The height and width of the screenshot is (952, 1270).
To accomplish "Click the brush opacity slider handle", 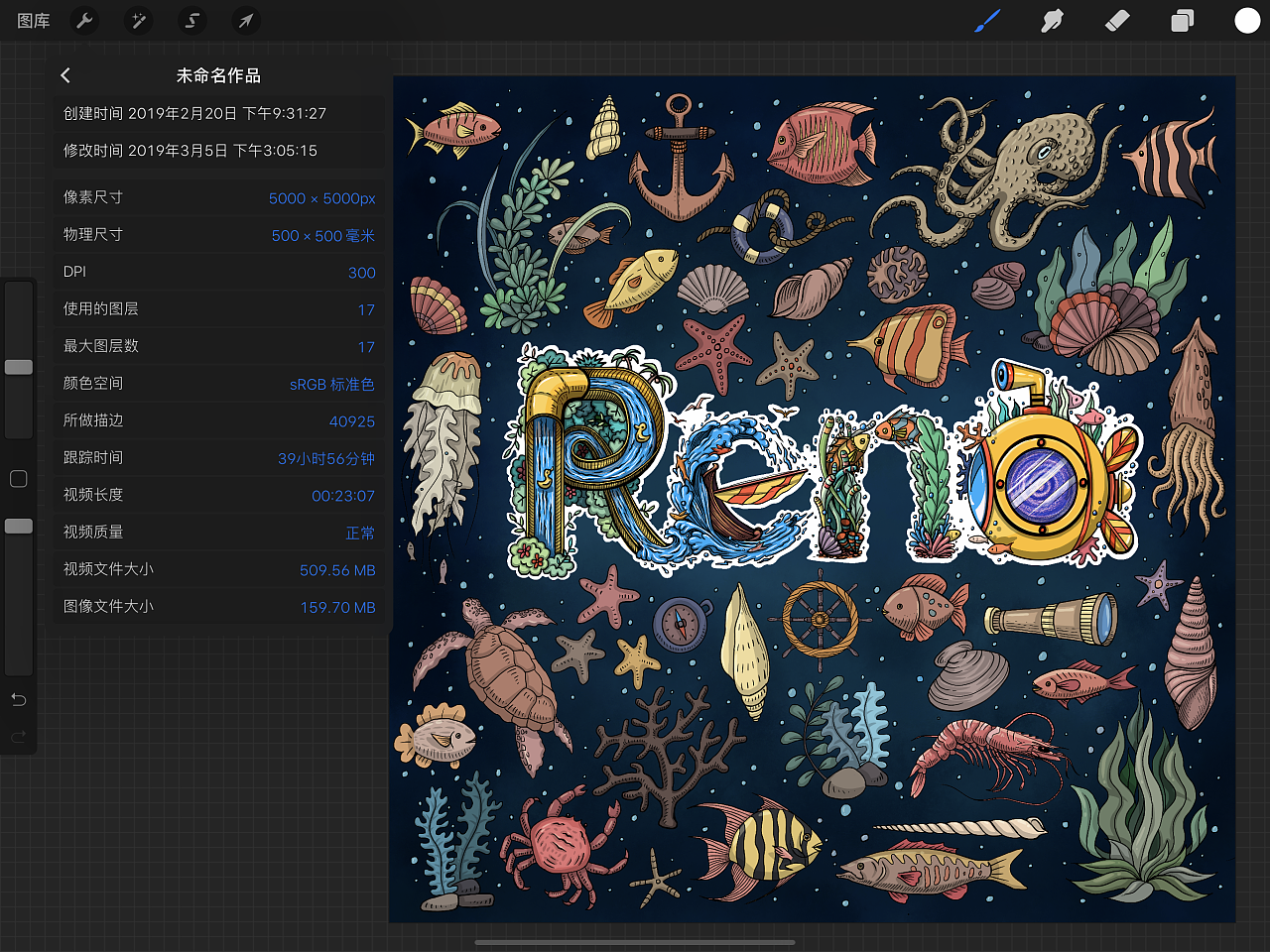I will (x=19, y=527).
